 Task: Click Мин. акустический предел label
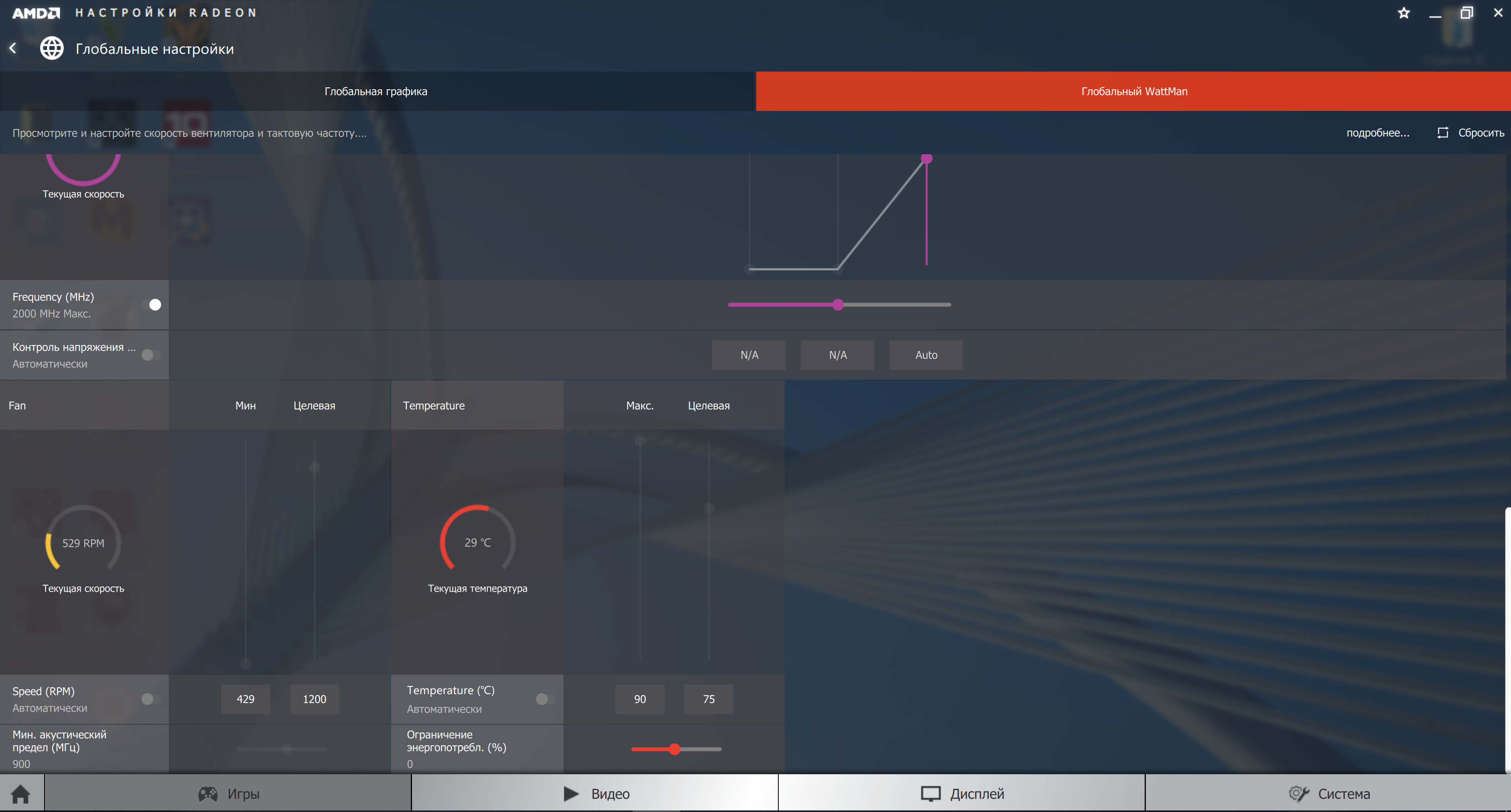(x=59, y=740)
